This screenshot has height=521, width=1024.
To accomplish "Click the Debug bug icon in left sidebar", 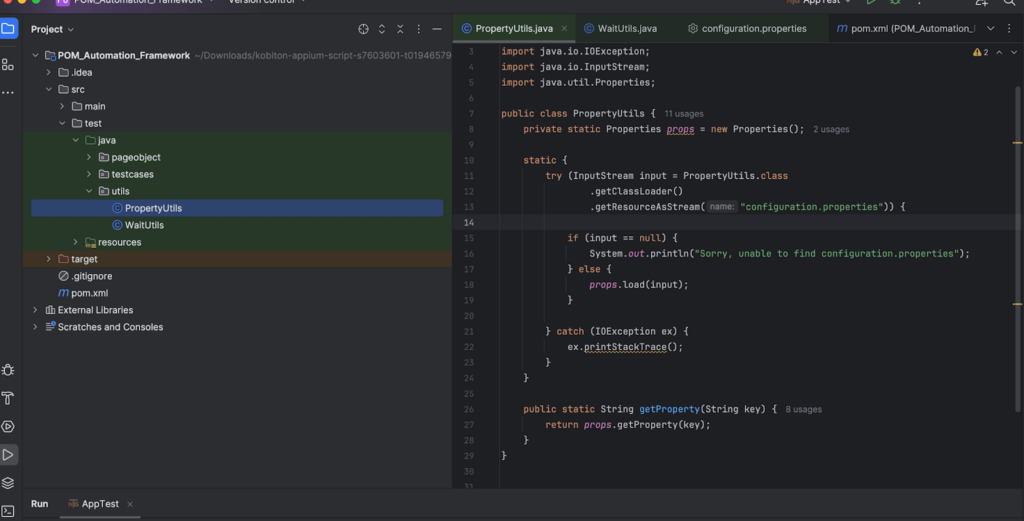I will click(x=8, y=370).
